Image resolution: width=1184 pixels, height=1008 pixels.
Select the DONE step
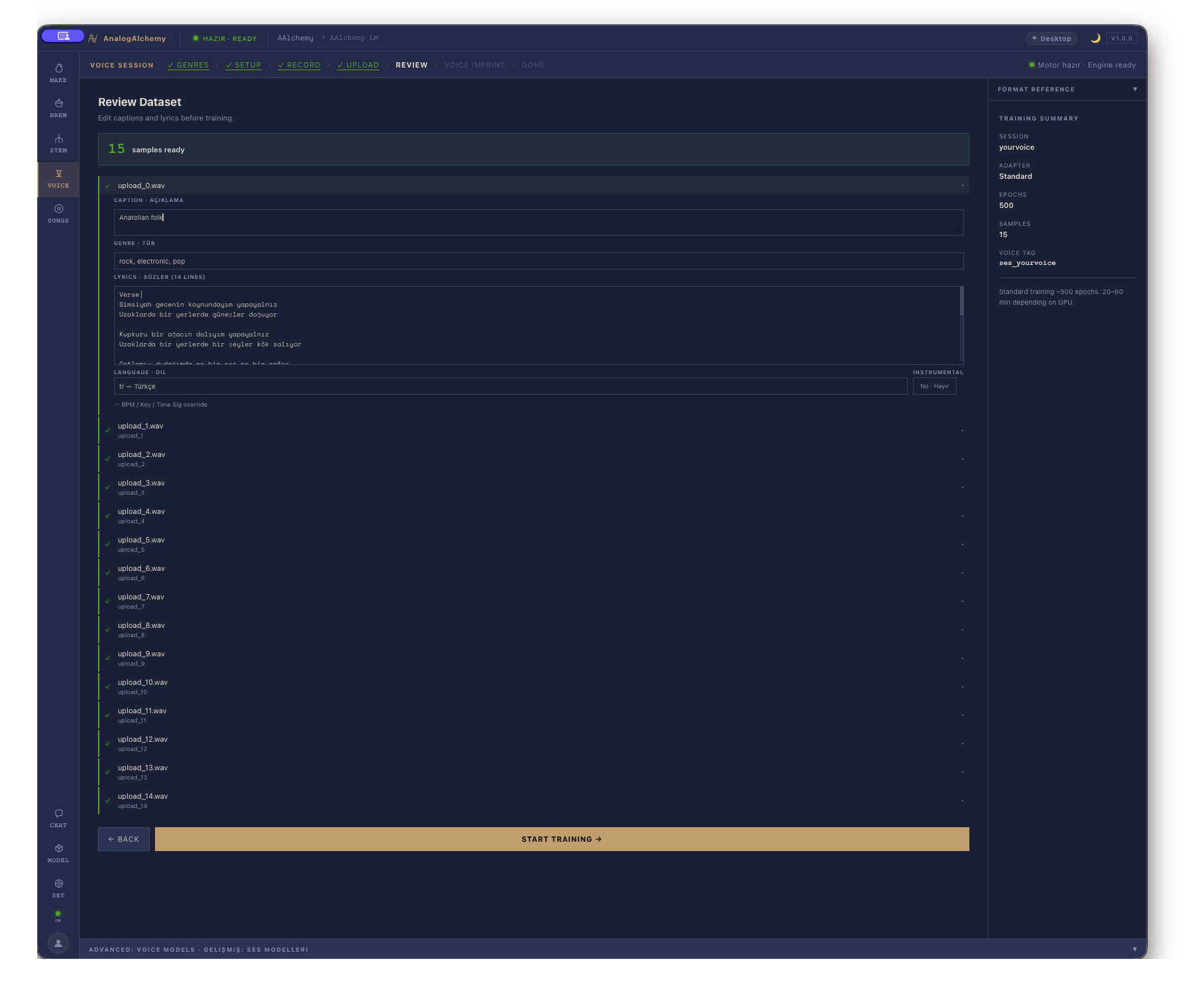click(533, 65)
